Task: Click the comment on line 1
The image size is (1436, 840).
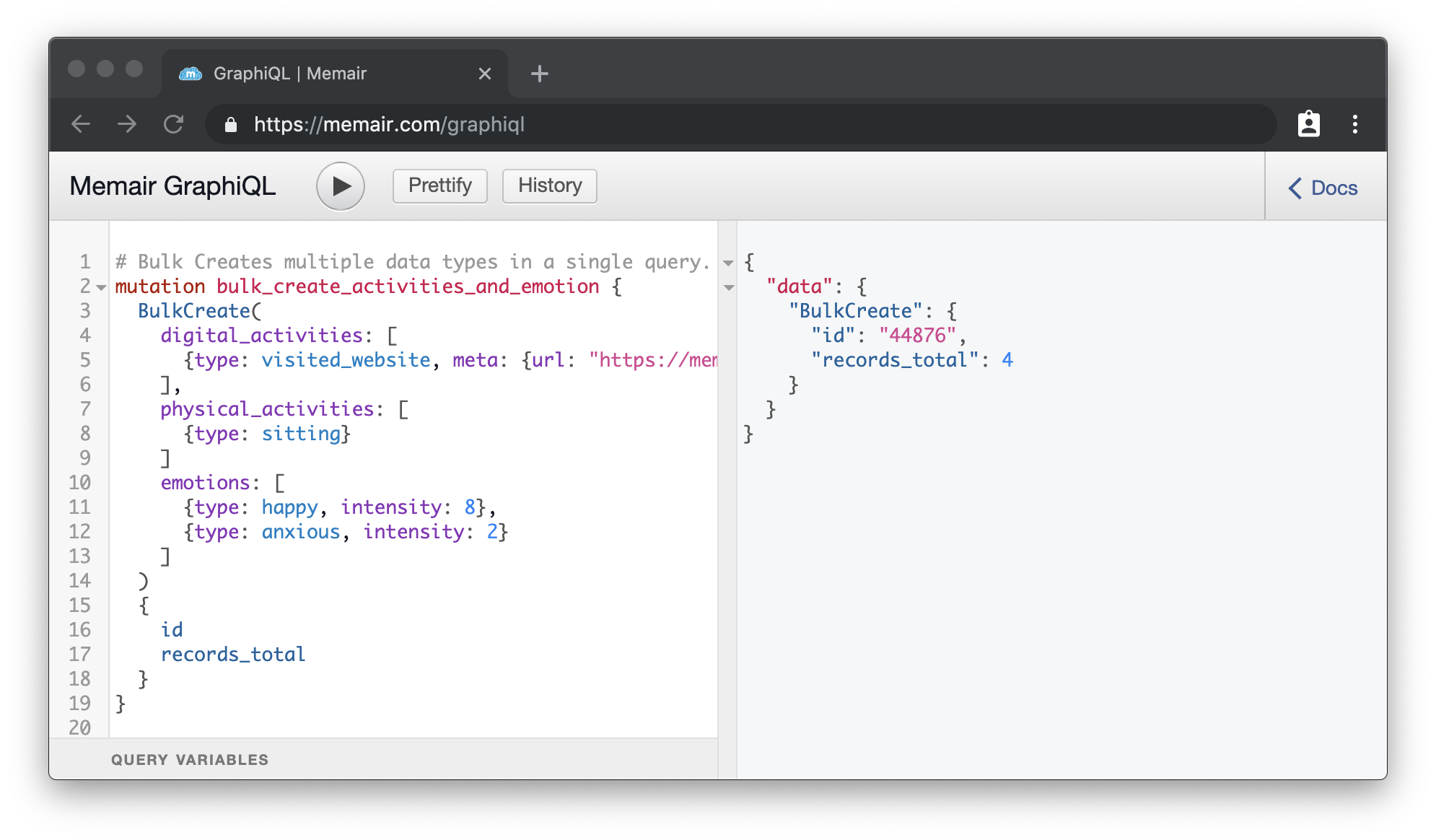Action: click(412, 262)
